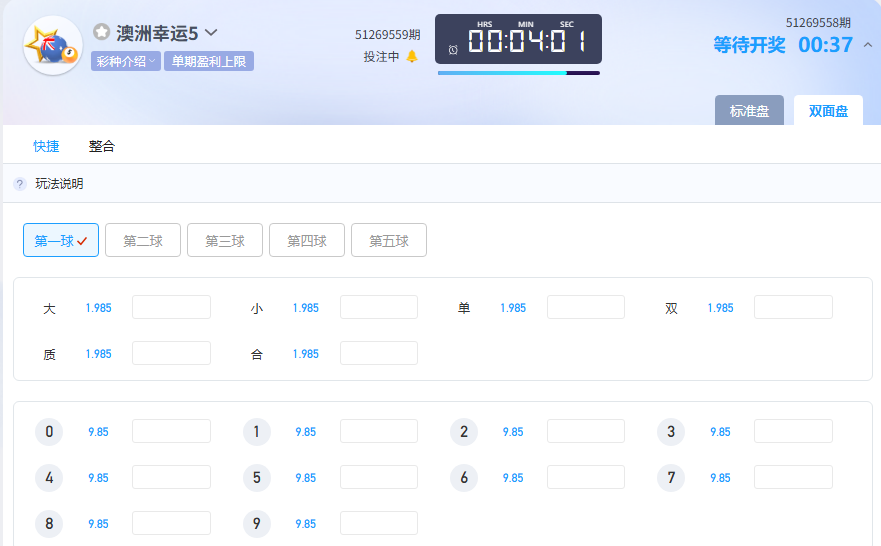Click the favorite star icon beside 澳洲幸运5
Screen dimensions: 881x546
point(101,32)
